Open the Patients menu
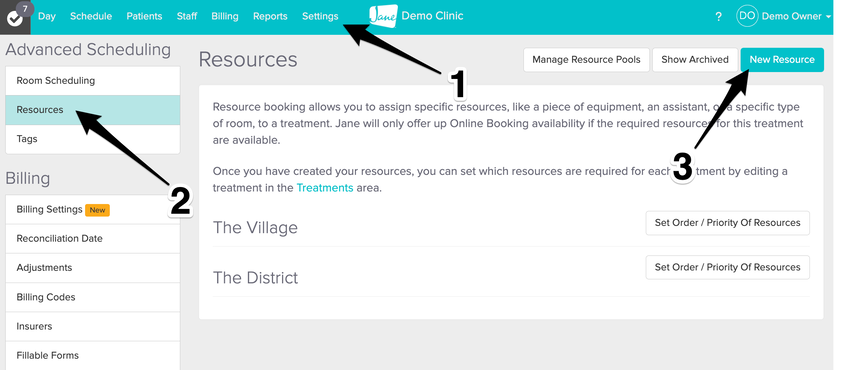This screenshot has width=850, height=370. pyautogui.click(x=144, y=16)
